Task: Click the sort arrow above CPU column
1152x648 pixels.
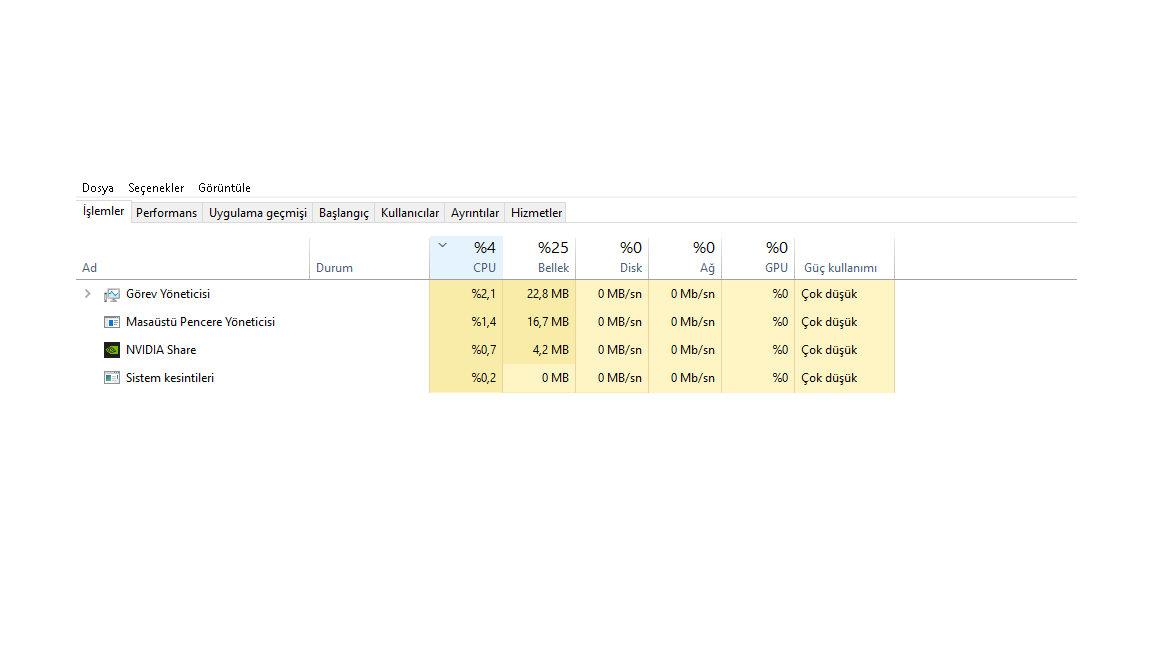Action: (x=443, y=245)
